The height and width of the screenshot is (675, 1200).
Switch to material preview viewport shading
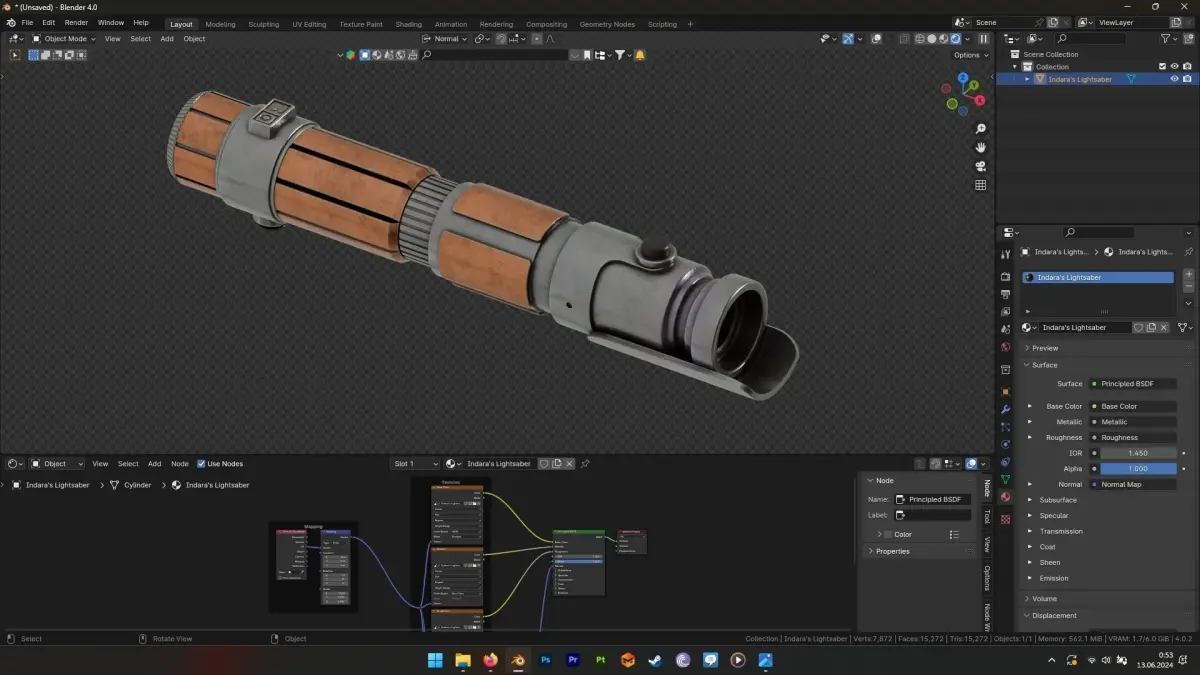[x=943, y=39]
